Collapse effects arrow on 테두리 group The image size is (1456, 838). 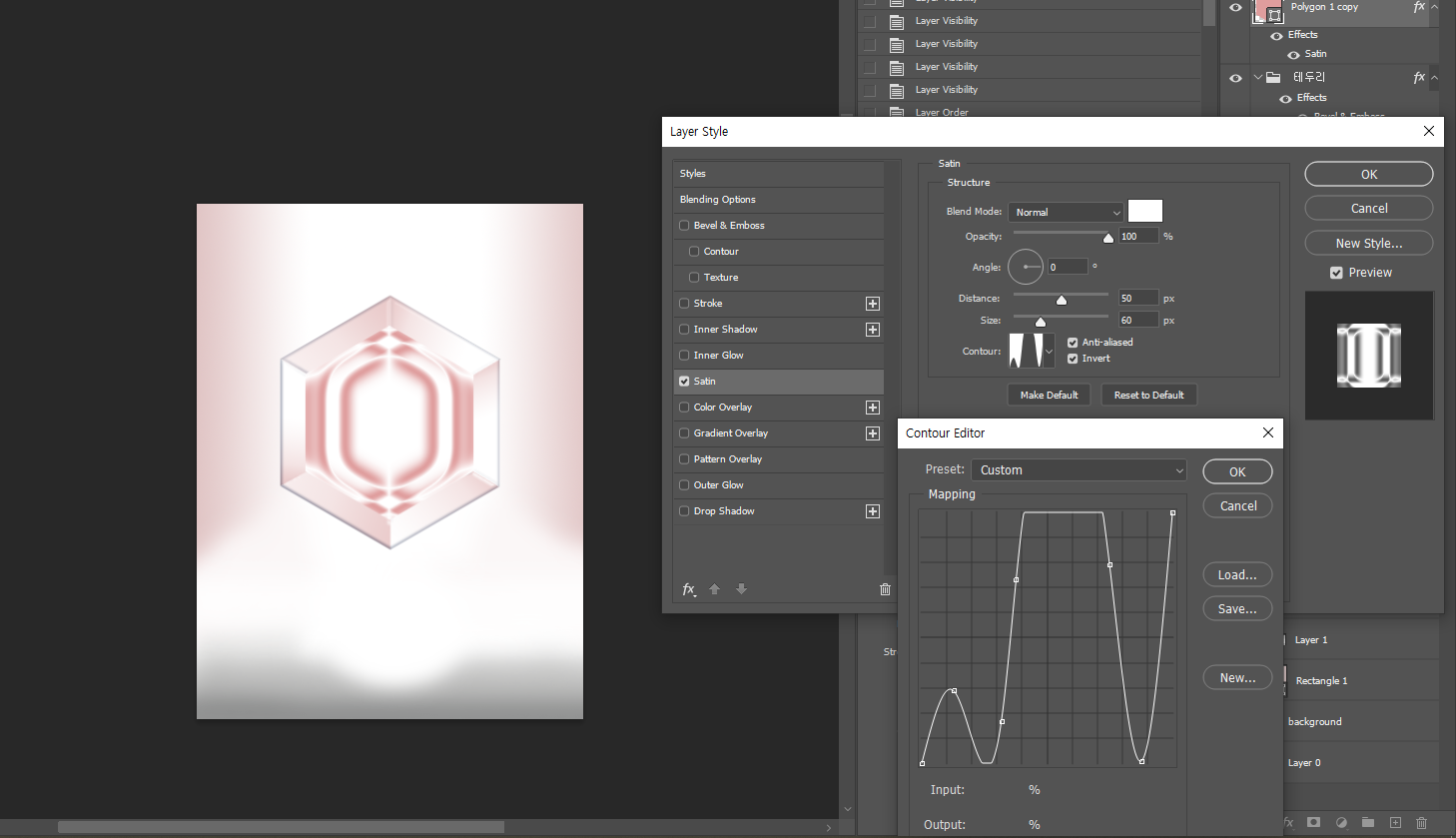pyautogui.click(x=1434, y=77)
